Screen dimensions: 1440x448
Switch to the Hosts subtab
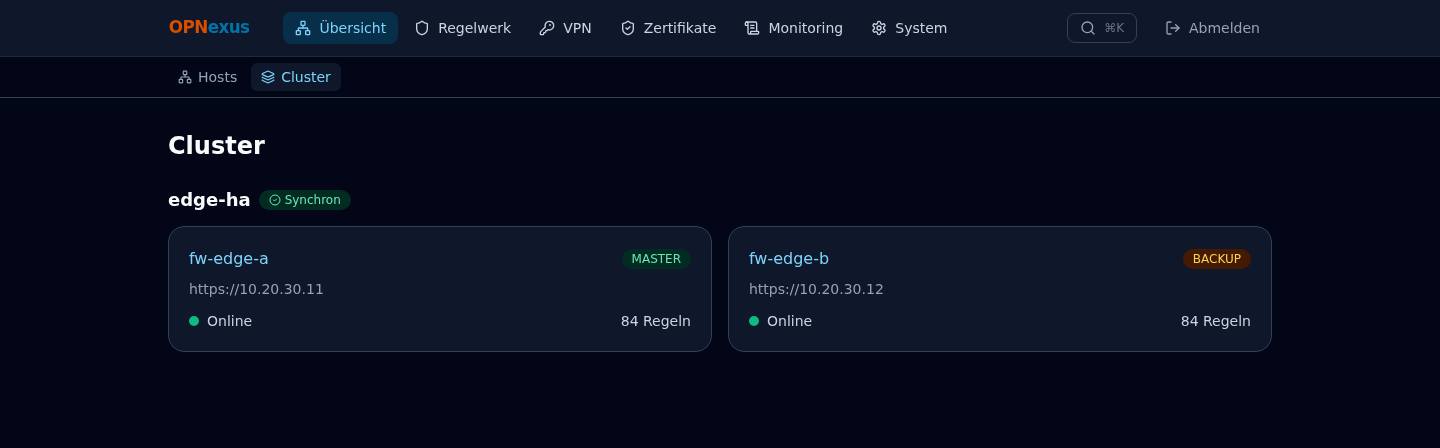pos(207,77)
